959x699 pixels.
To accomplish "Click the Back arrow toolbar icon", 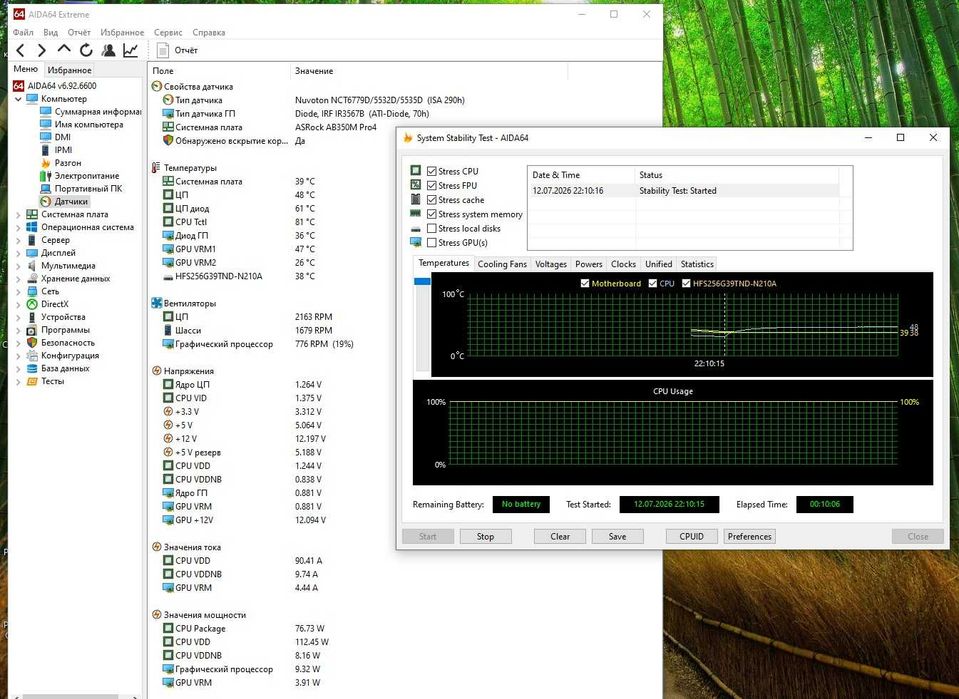I will coord(21,50).
